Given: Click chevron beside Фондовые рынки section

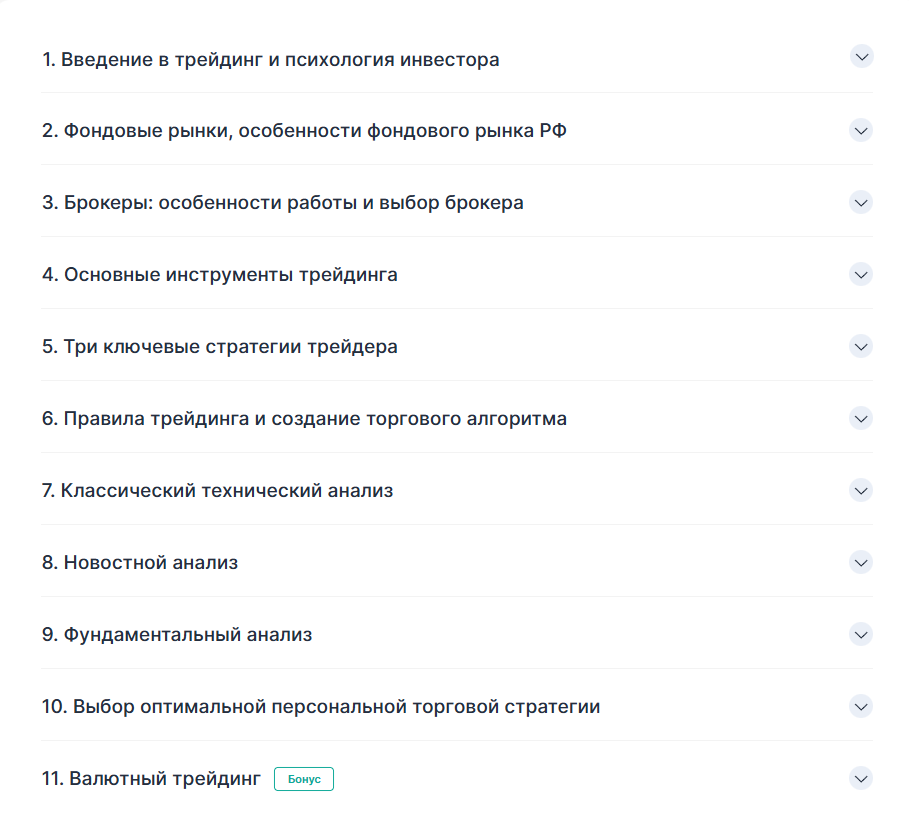Looking at the screenshot, I should pyautogui.click(x=861, y=130).
